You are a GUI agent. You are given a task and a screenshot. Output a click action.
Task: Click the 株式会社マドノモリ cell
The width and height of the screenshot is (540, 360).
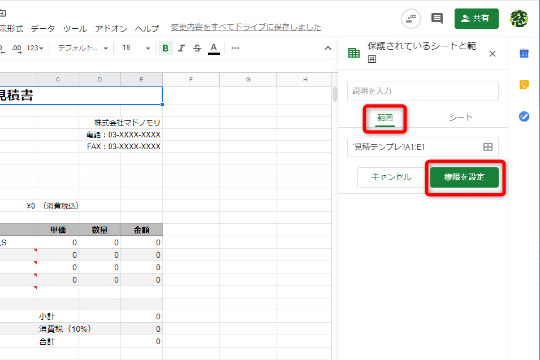tap(127, 123)
